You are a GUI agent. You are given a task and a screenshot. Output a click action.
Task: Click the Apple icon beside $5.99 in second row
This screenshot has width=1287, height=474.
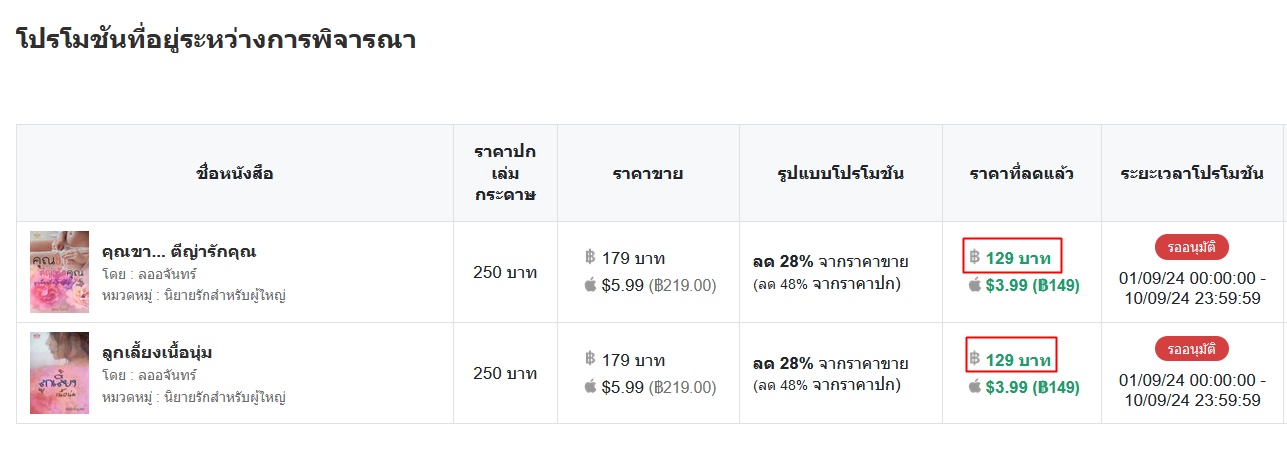590,386
